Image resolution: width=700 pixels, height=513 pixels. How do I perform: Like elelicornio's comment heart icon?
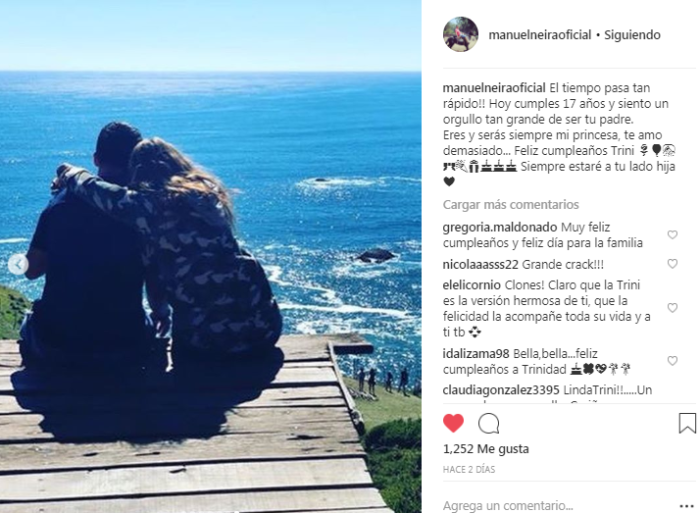[x=672, y=308]
